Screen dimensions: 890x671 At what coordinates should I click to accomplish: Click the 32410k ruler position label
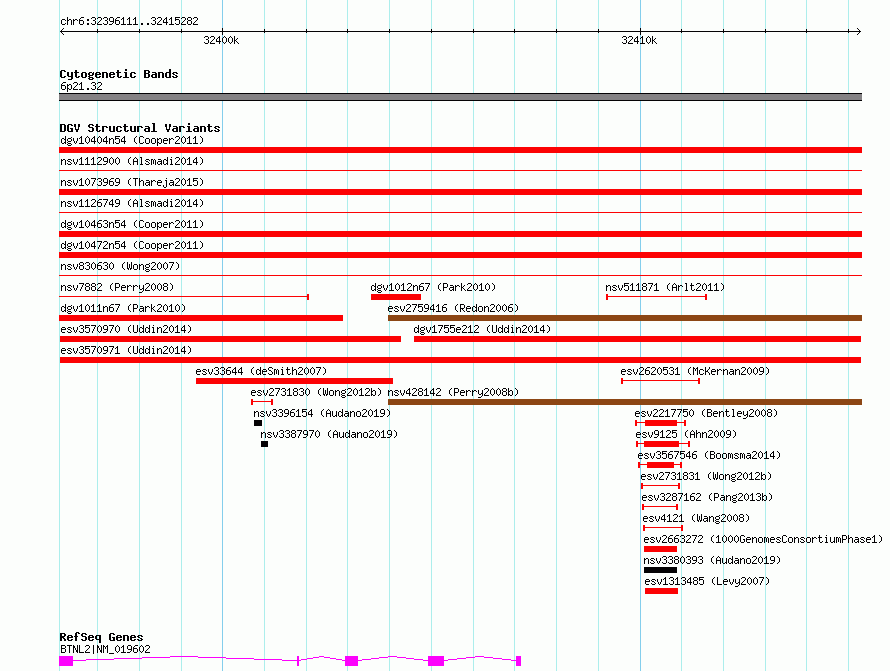click(639, 40)
